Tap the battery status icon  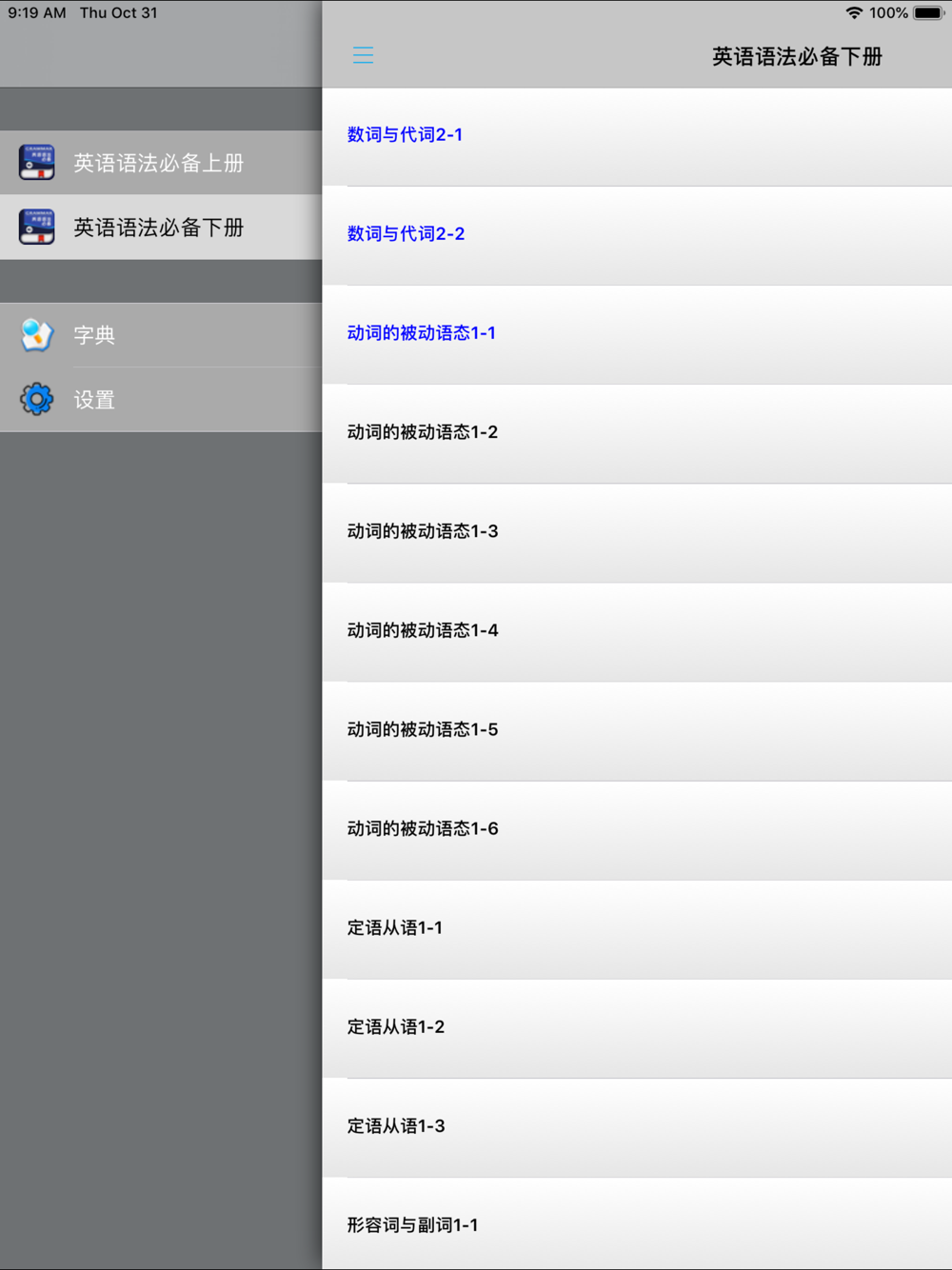pos(928,13)
